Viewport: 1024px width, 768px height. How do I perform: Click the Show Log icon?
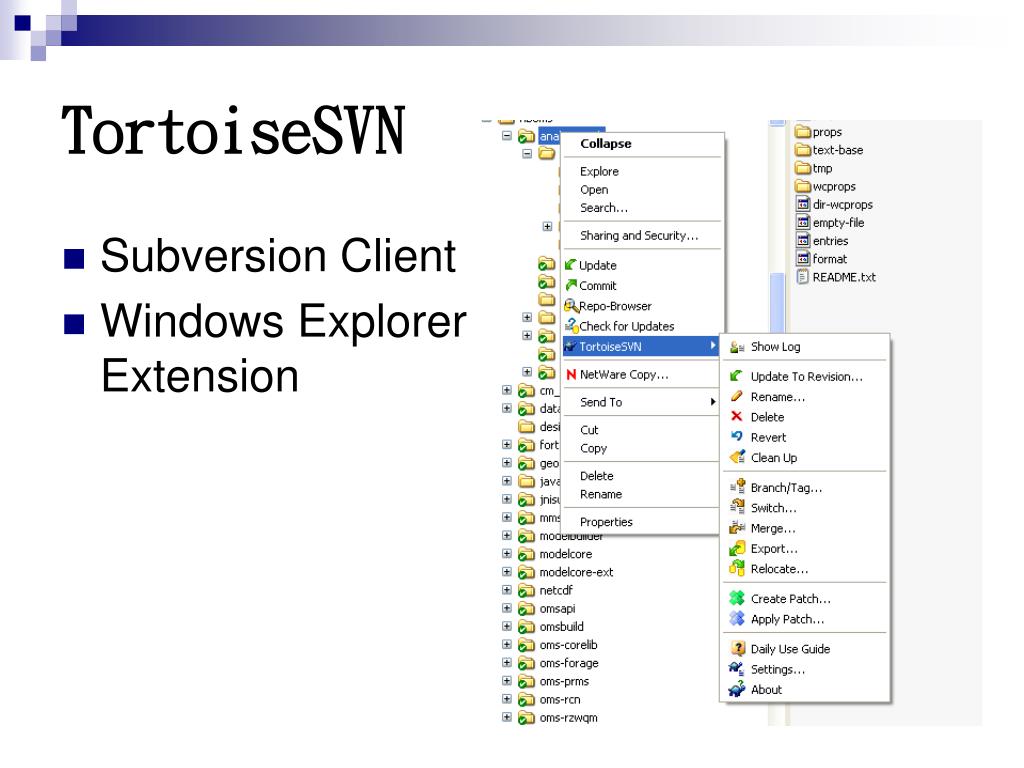click(x=737, y=347)
